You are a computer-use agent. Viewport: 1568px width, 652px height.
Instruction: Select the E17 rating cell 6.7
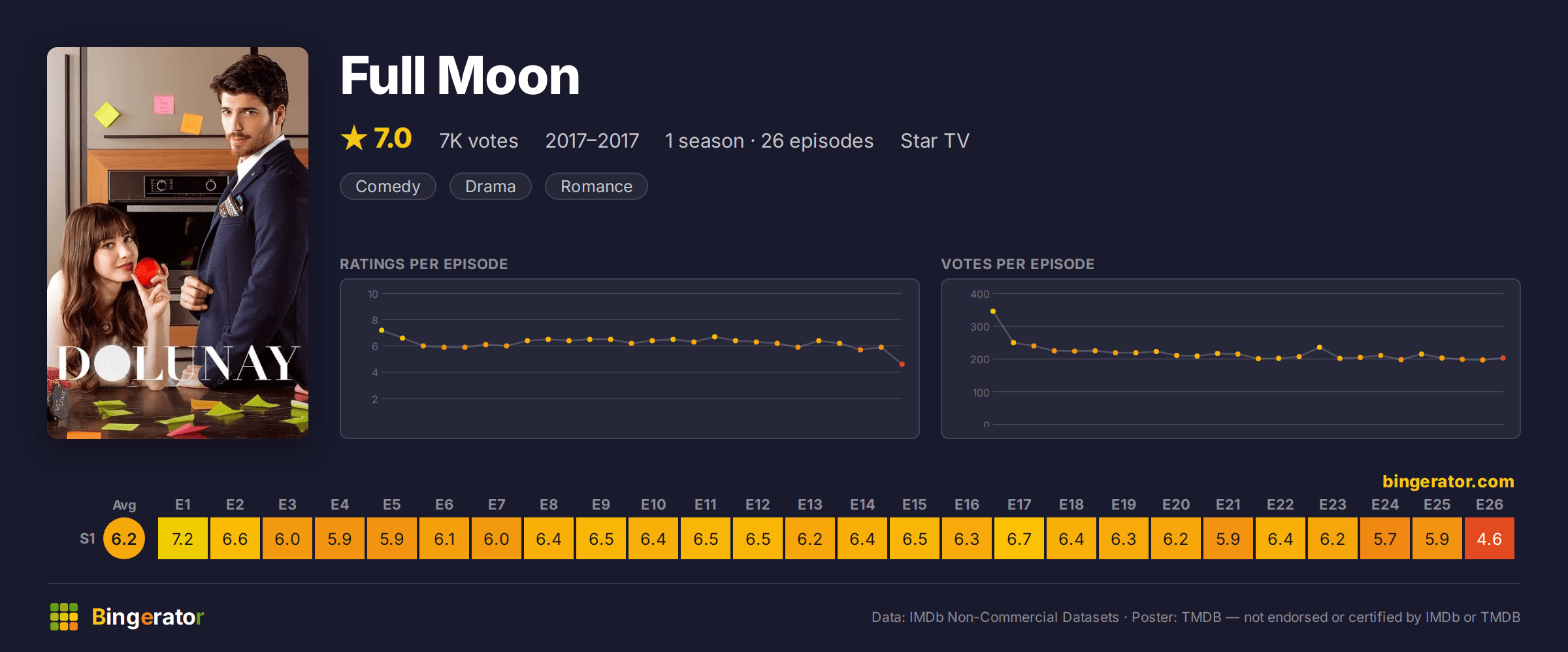coord(1019,538)
